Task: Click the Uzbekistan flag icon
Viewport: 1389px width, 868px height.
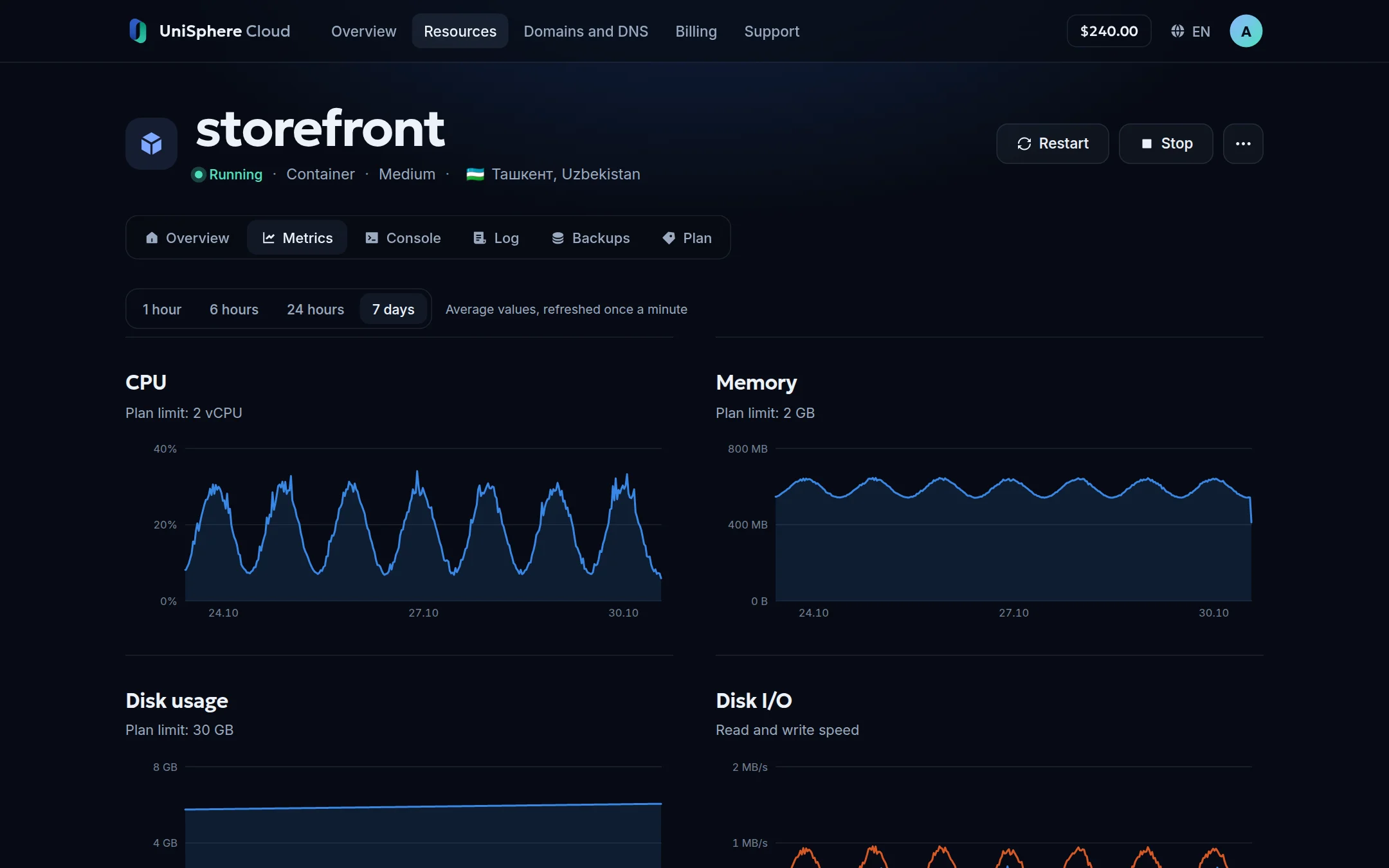Action: (x=475, y=174)
